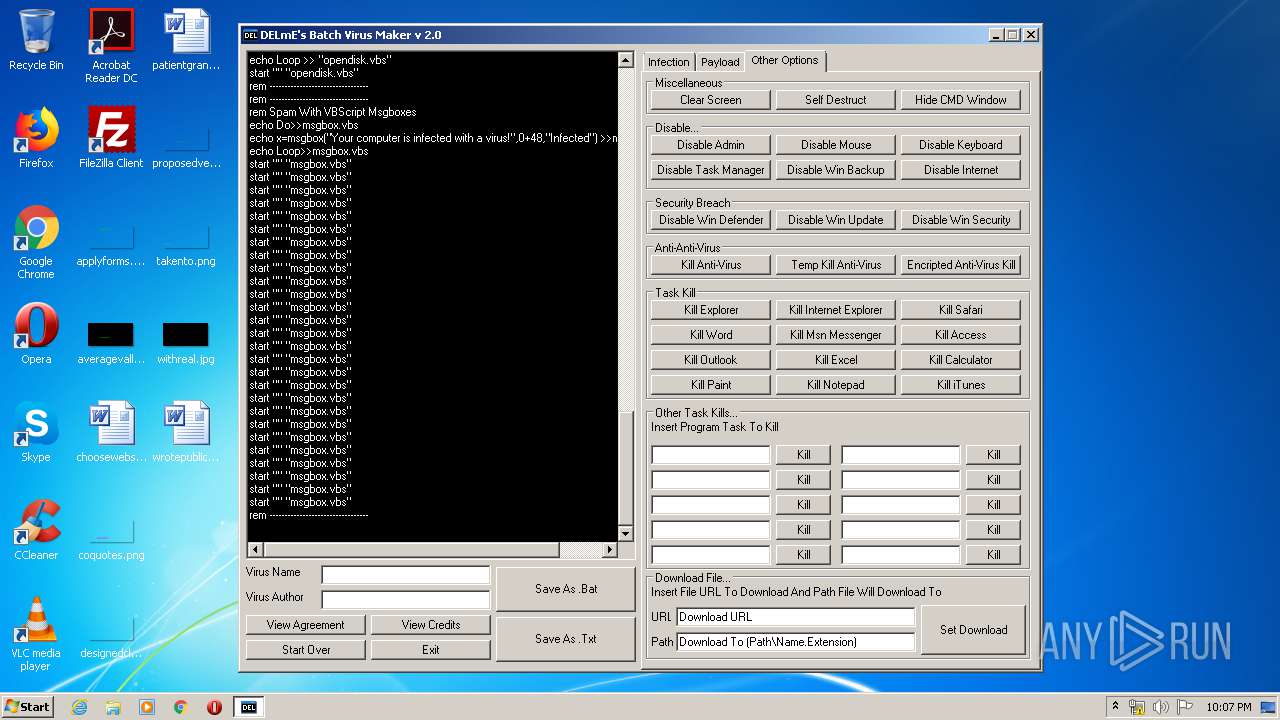Launch Opera from the taskbar
The width and height of the screenshot is (1280, 720).
point(214,707)
